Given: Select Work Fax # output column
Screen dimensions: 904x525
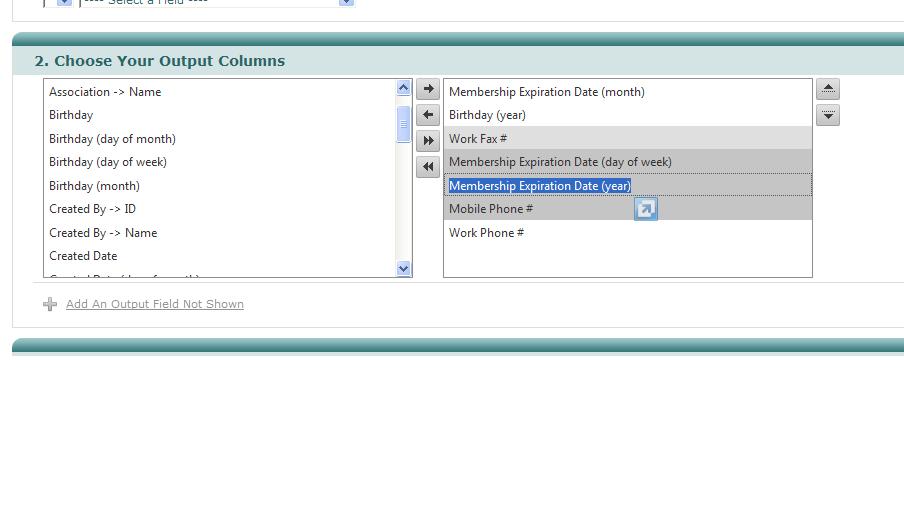Looking at the screenshot, I should point(628,139).
